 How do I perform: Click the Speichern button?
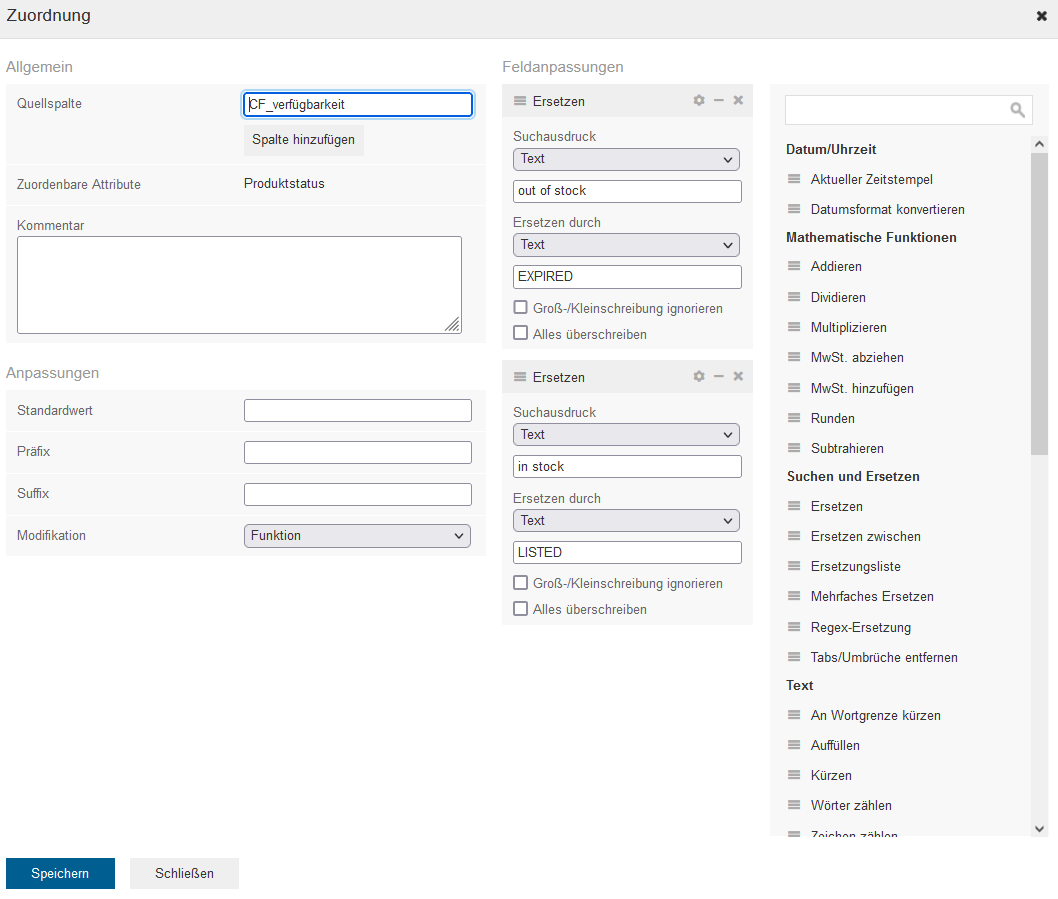(x=60, y=873)
